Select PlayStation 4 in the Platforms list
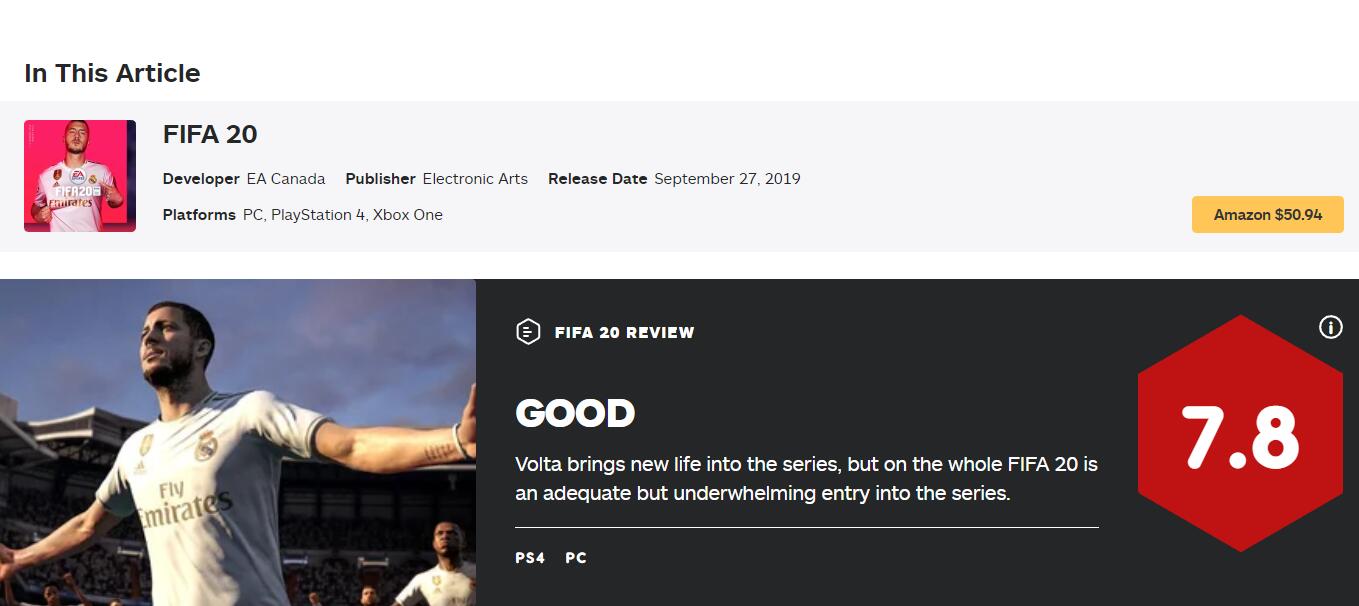Viewport: 1359px width, 606px height. [317, 215]
